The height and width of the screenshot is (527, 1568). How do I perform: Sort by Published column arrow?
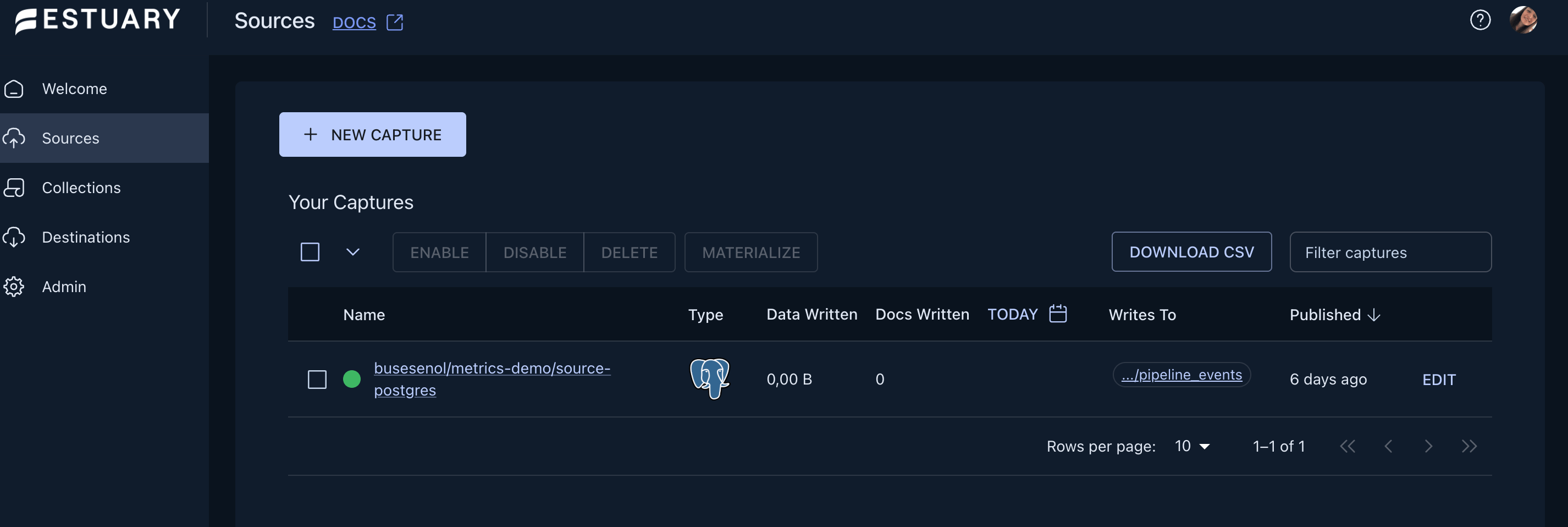(x=1374, y=314)
